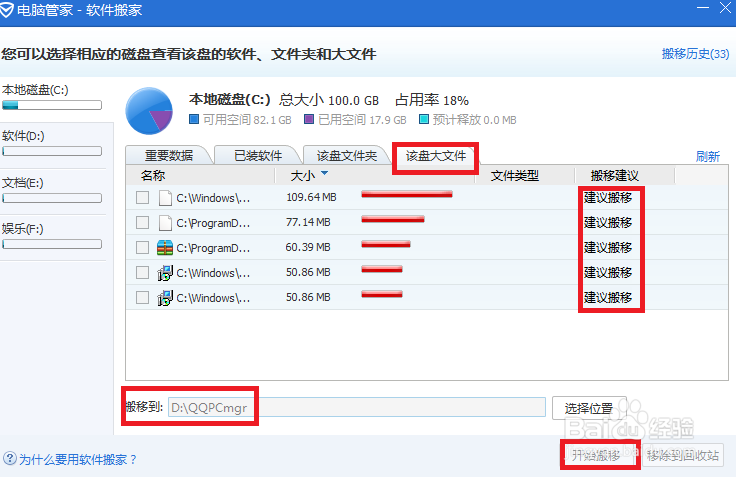The height and width of the screenshot is (477, 736).
Task: Switch to 该盘文件夹 tab
Action: coord(347,155)
